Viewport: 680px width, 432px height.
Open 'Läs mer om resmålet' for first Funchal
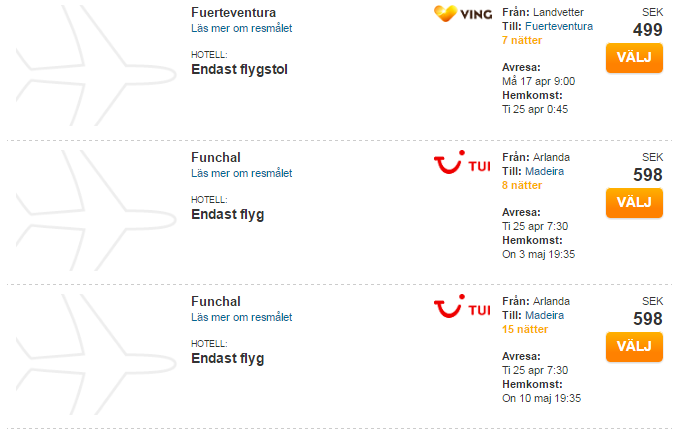242,173
